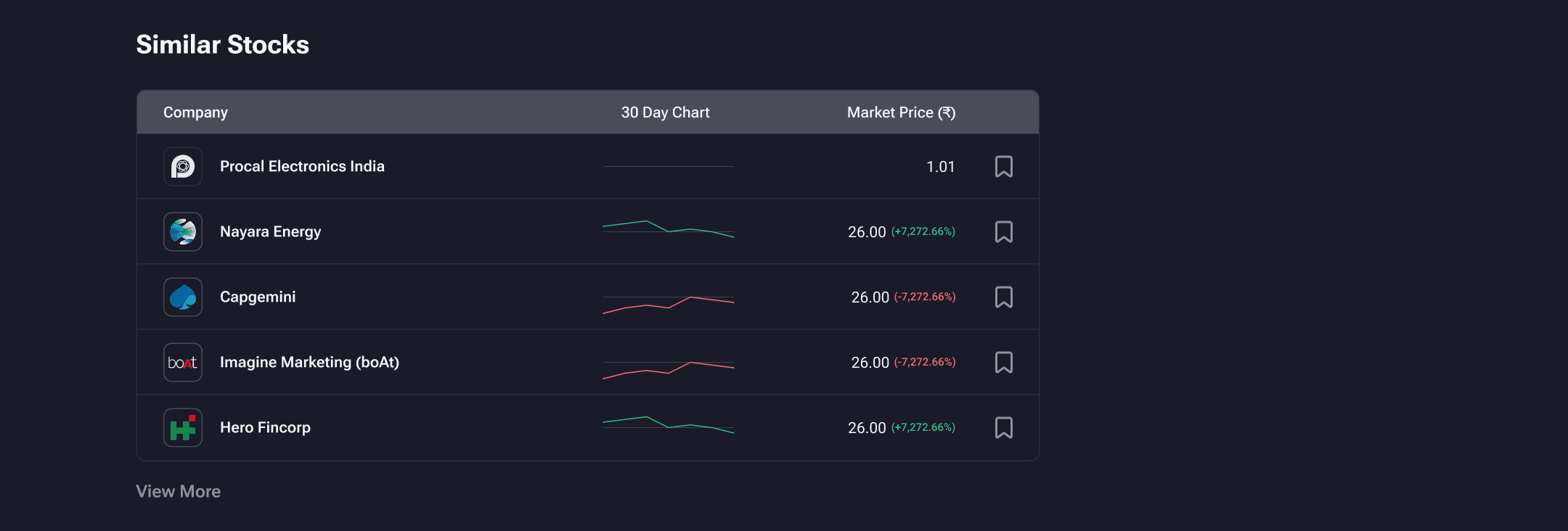Image resolution: width=1568 pixels, height=531 pixels.
Task: Click Imagine Marketing (boAt) price 26.00
Action: pos(870,363)
